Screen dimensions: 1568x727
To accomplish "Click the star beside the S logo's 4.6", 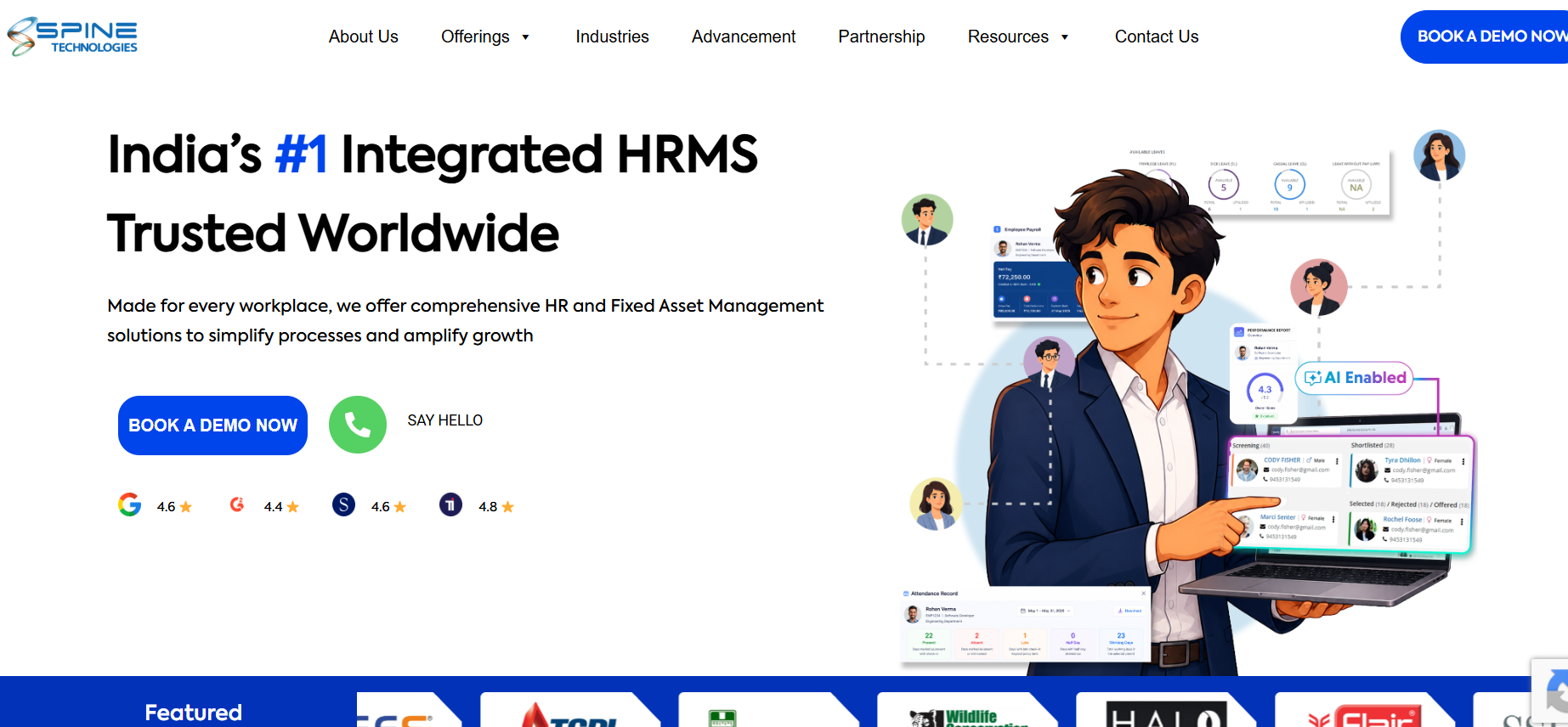I will coord(400,507).
